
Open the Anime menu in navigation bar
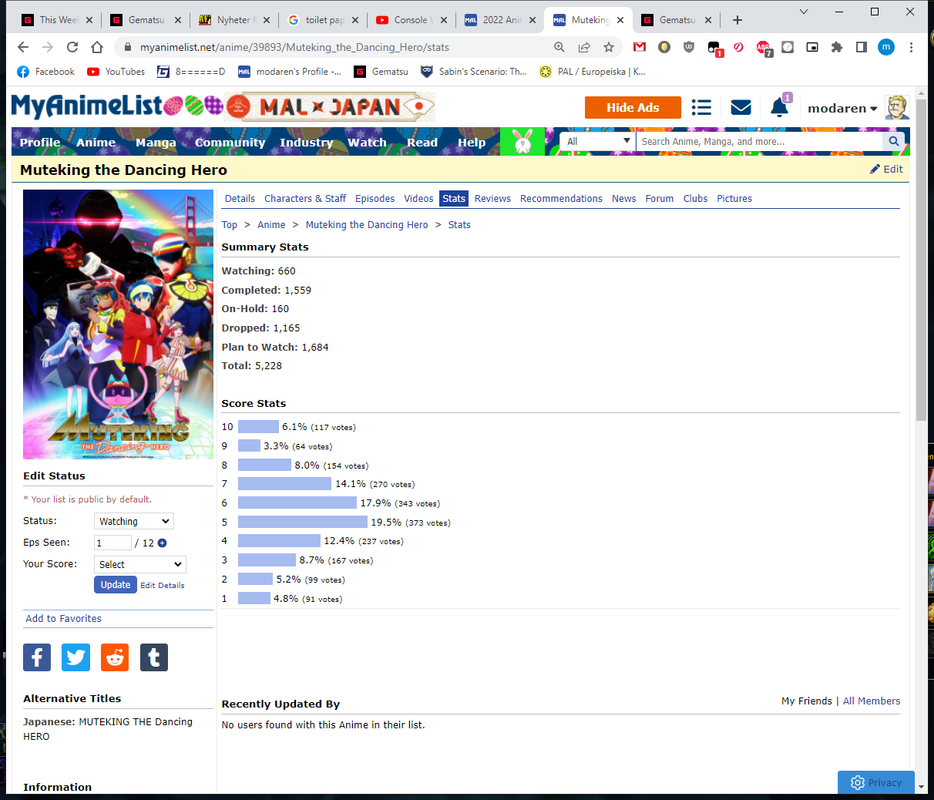coord(95,142)
